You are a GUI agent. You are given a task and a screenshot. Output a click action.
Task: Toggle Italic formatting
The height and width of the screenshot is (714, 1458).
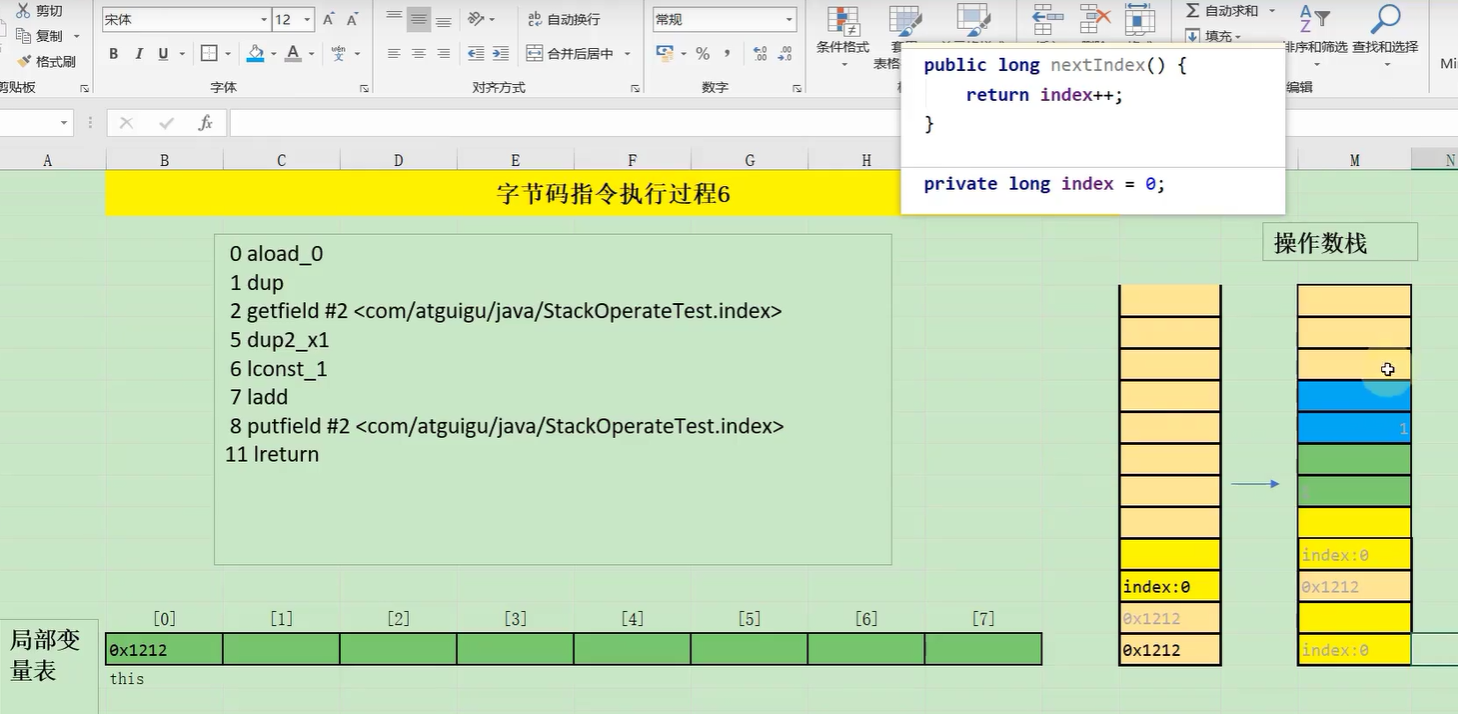tap(138, 54)
